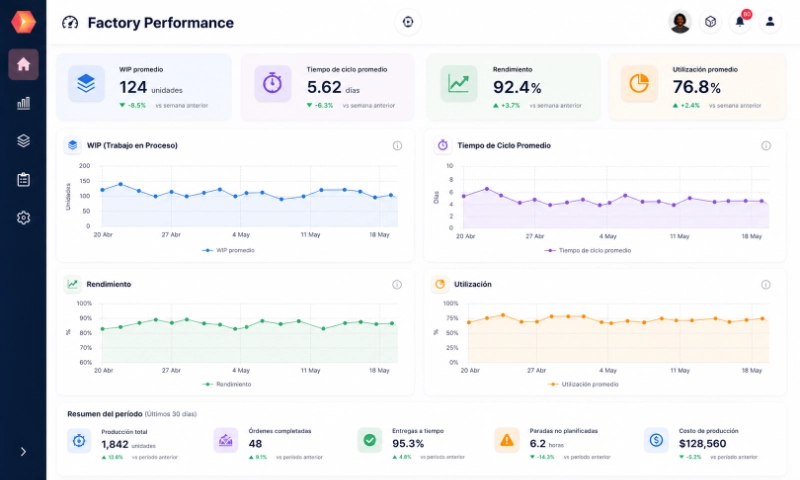The width and height of the screenshot is (800, 480).
Task: Click the 124 unidades value
Action: tap(151, 88)
